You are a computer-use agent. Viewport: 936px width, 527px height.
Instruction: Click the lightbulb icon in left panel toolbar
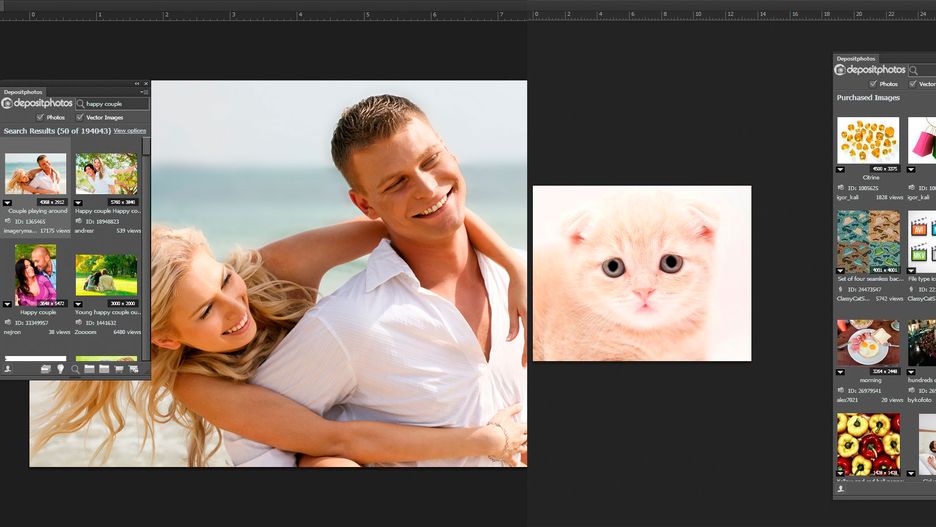pyautogui.click(x=60, y=369)
